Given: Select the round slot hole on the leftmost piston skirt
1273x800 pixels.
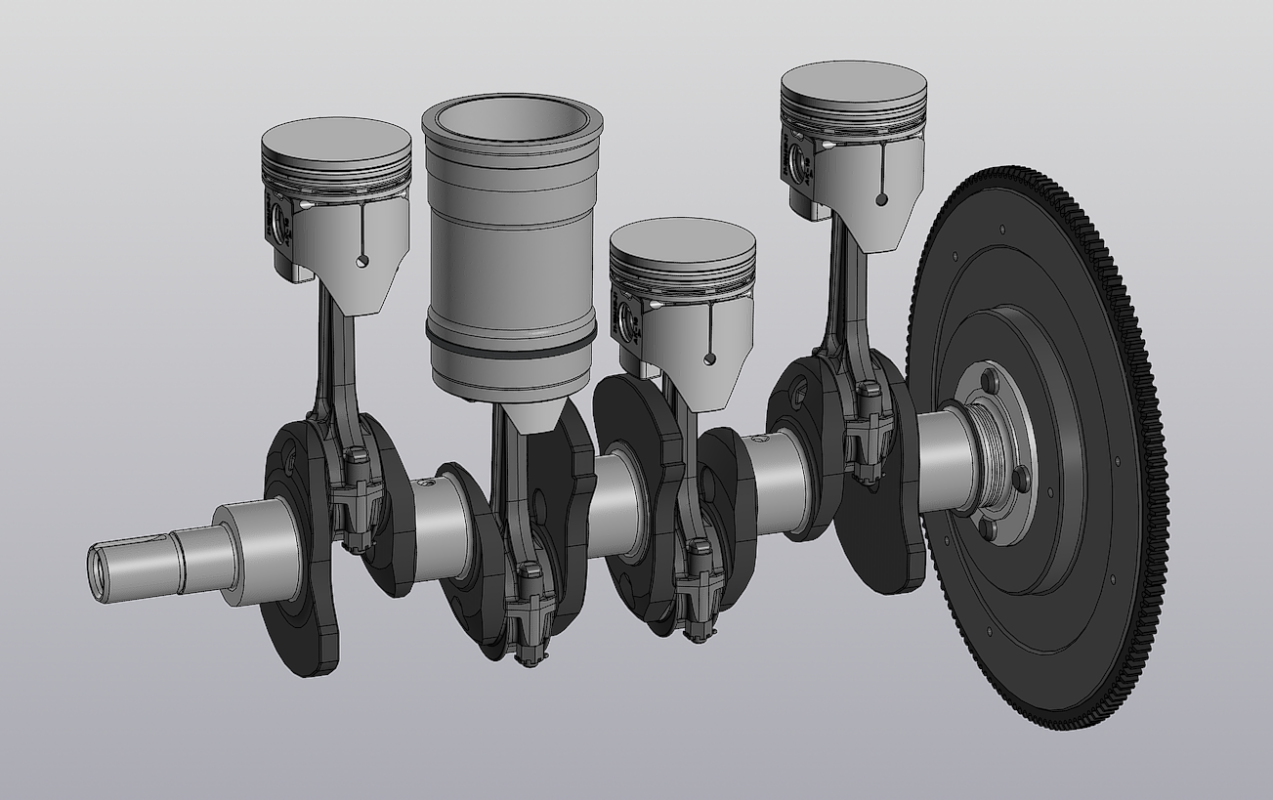Looking at the screenshot, I should 363,260.
